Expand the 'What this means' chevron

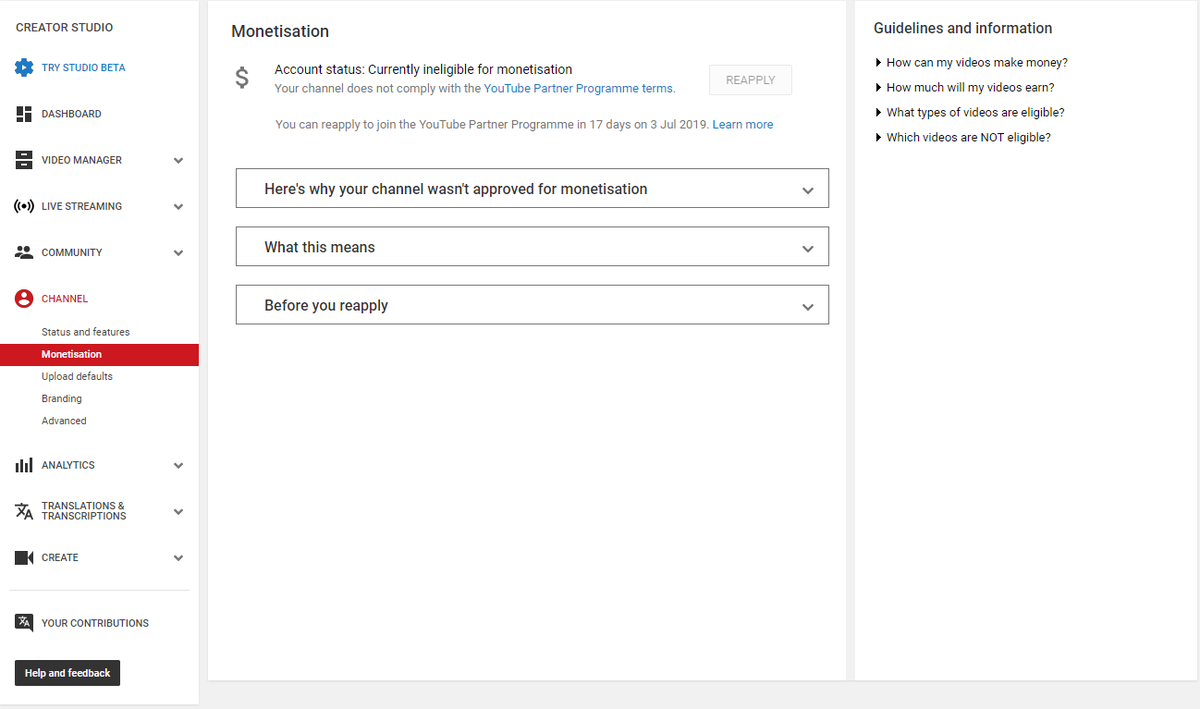(808, 248)
